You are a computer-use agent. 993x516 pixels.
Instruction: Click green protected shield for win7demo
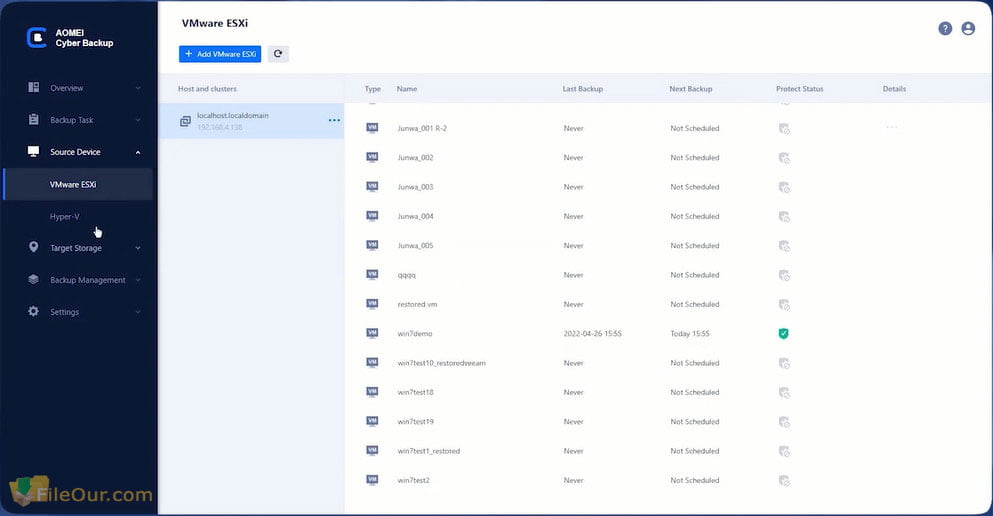click(x=783, y=334)
